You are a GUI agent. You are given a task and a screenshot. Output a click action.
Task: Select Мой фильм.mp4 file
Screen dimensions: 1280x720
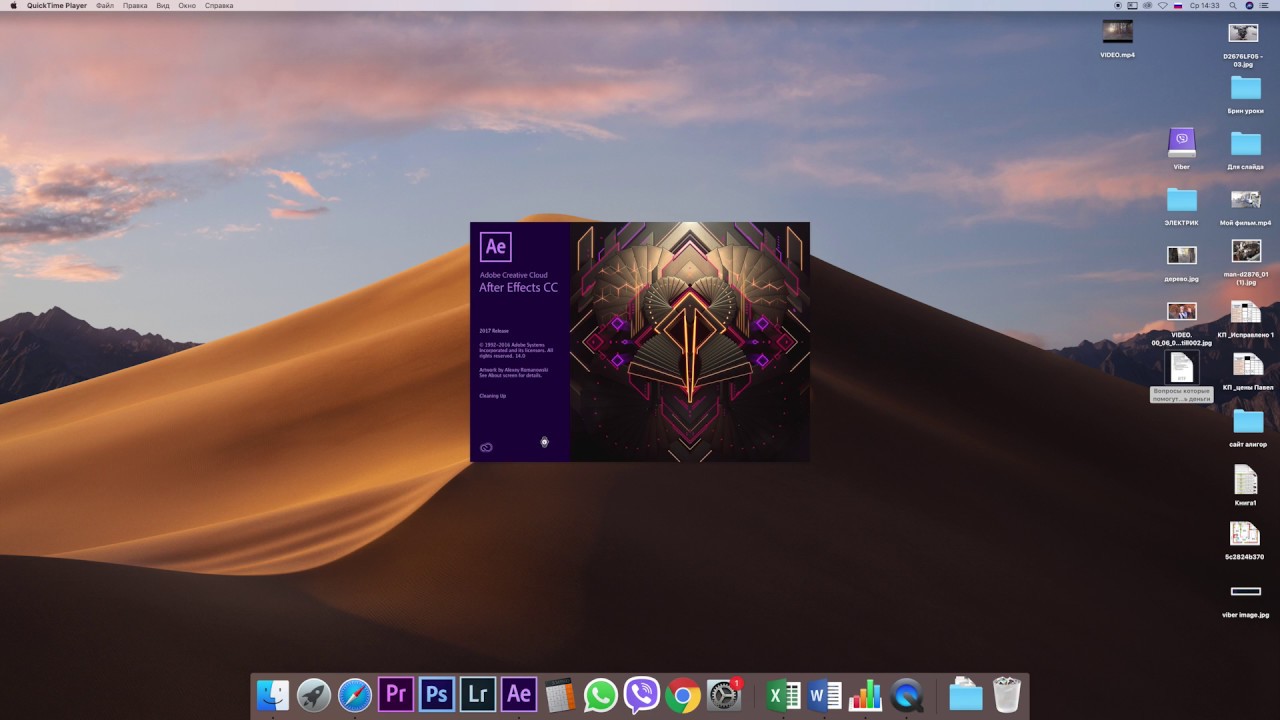click(x=1246, y=199)
